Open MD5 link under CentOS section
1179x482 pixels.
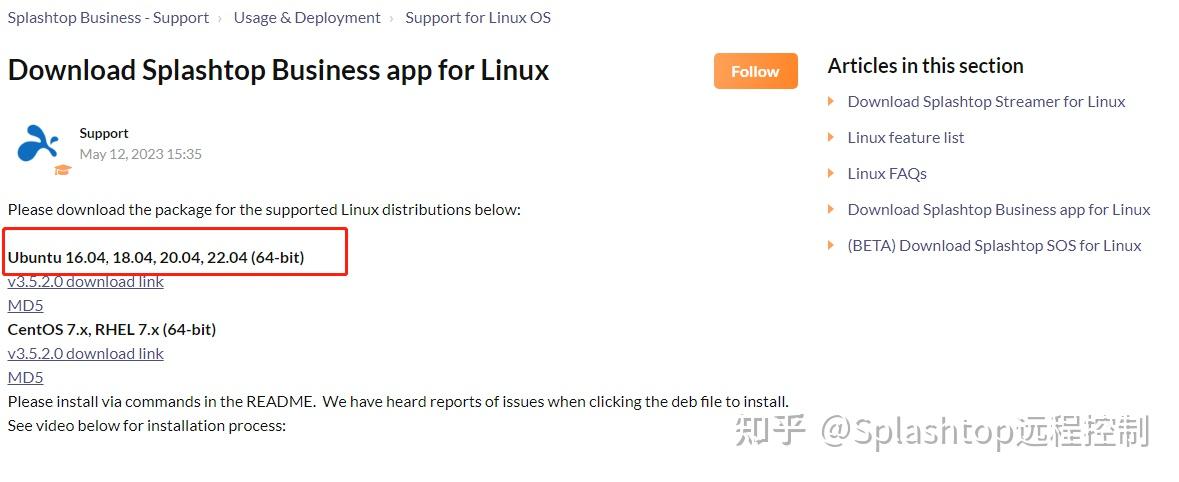pos(26,377)
